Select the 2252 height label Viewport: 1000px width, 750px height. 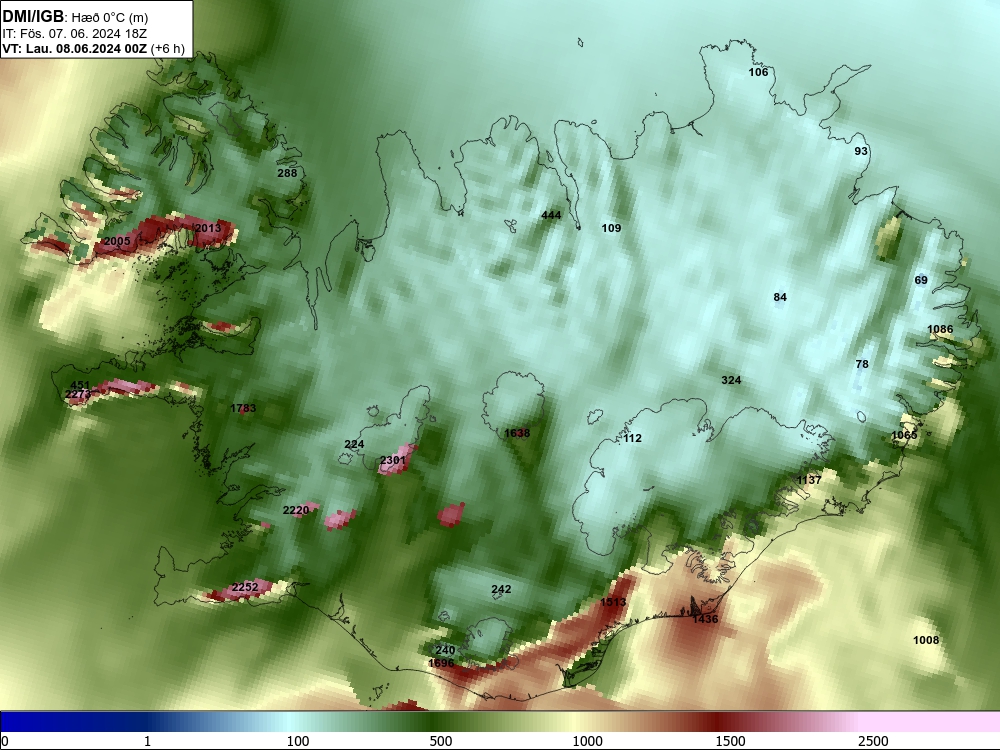pos(245,587)
